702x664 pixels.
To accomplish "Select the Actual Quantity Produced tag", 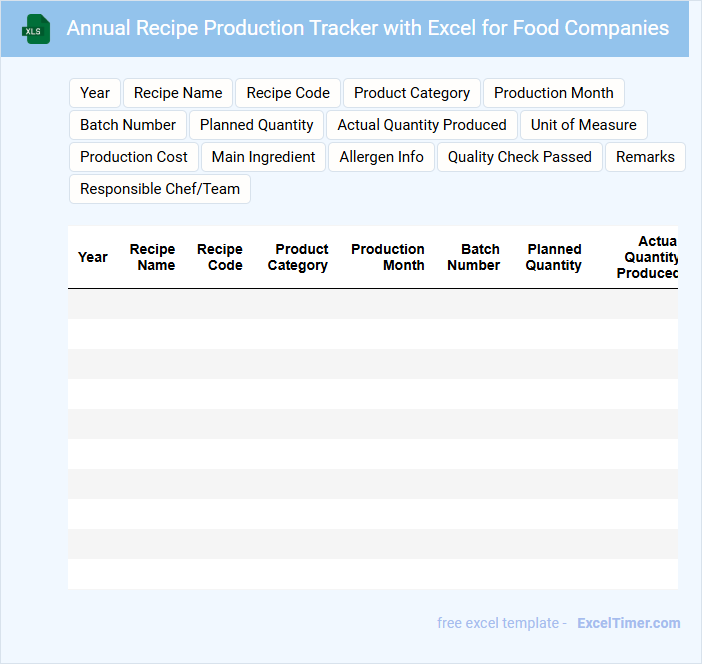I will point(422,125).
